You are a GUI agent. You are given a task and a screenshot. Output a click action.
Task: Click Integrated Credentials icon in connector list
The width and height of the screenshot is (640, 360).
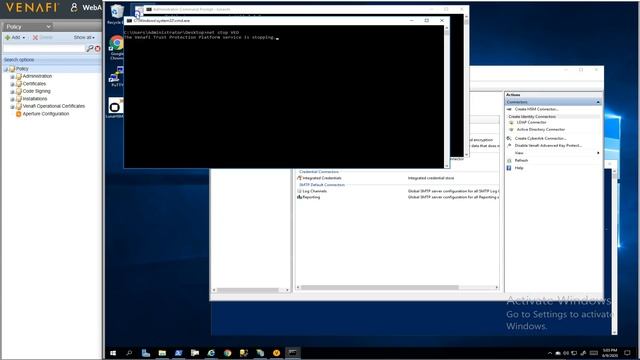tap(300, 178)
